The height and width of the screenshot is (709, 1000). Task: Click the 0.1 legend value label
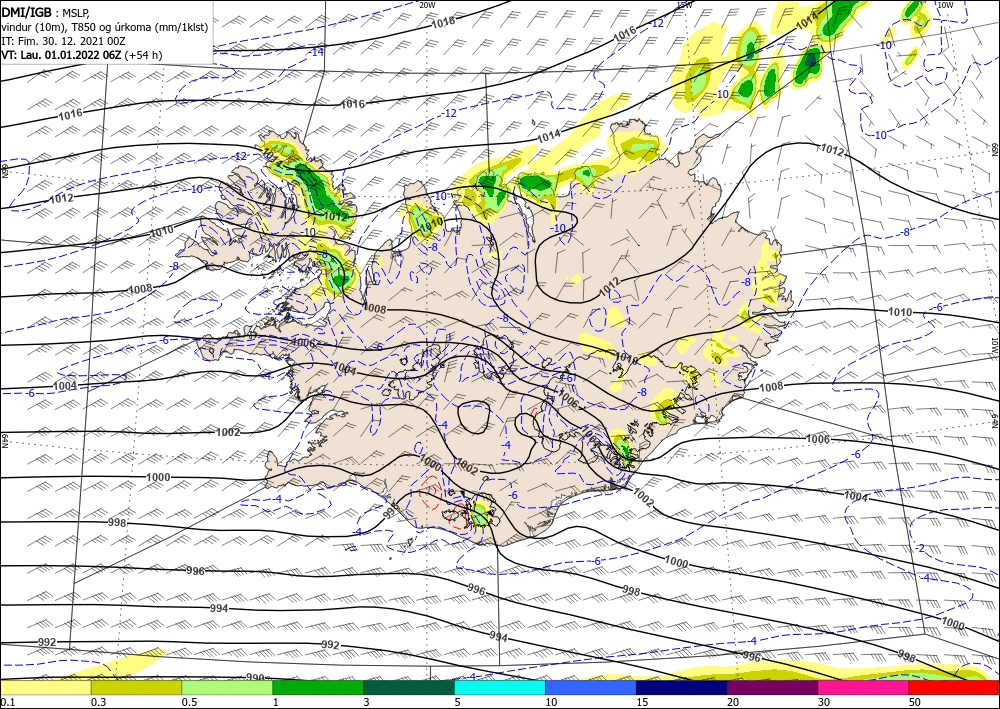tap(8, 702)
